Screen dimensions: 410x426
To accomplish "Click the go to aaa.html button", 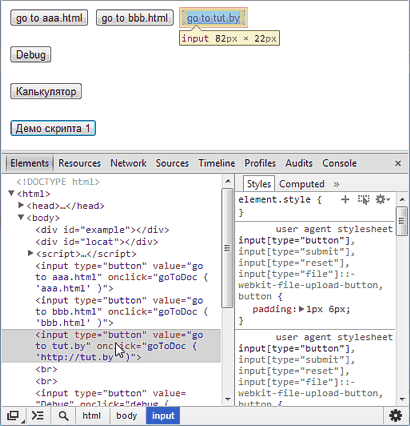I will (x=49, y=18).
